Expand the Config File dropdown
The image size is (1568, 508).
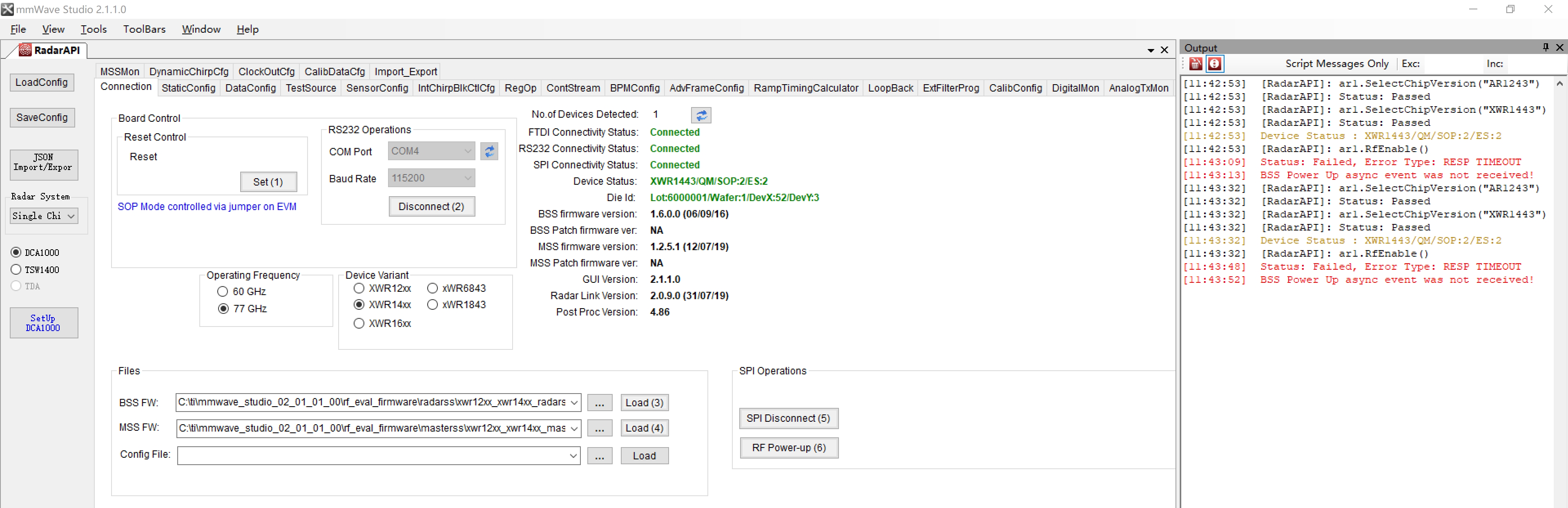573,456
